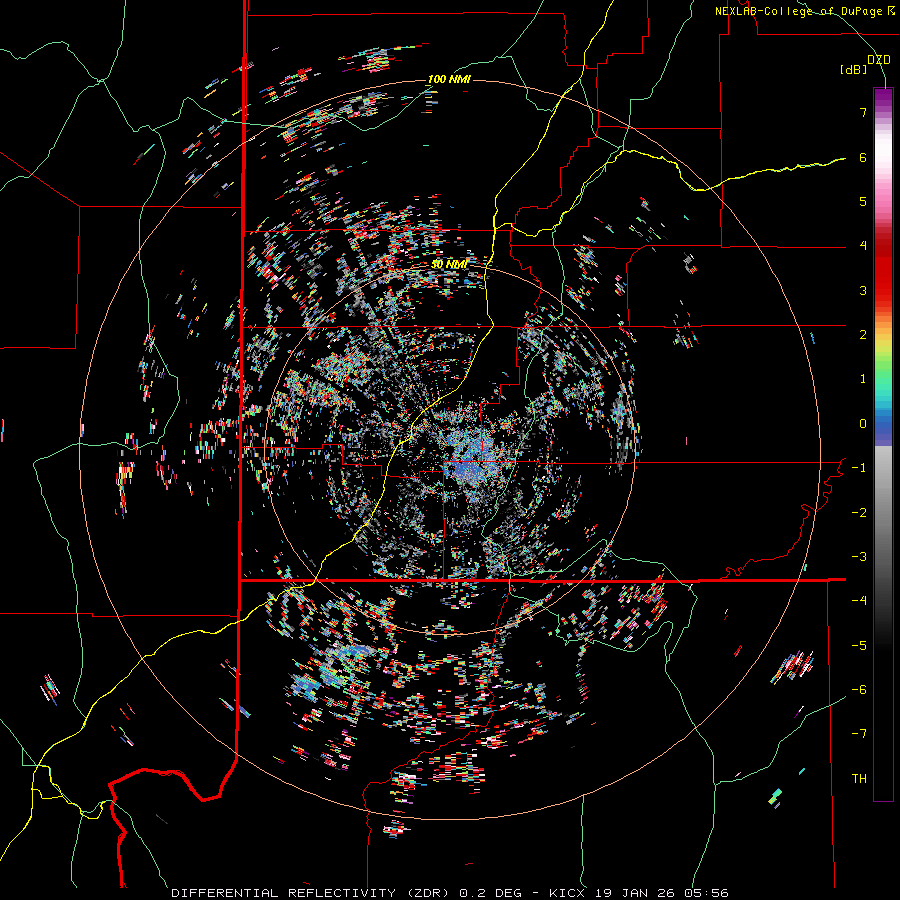This screenshot has width=900, height=900.
Task: Click the NEXLAB-College of DuPage watermark text
Action: click(x=804, y=11)
